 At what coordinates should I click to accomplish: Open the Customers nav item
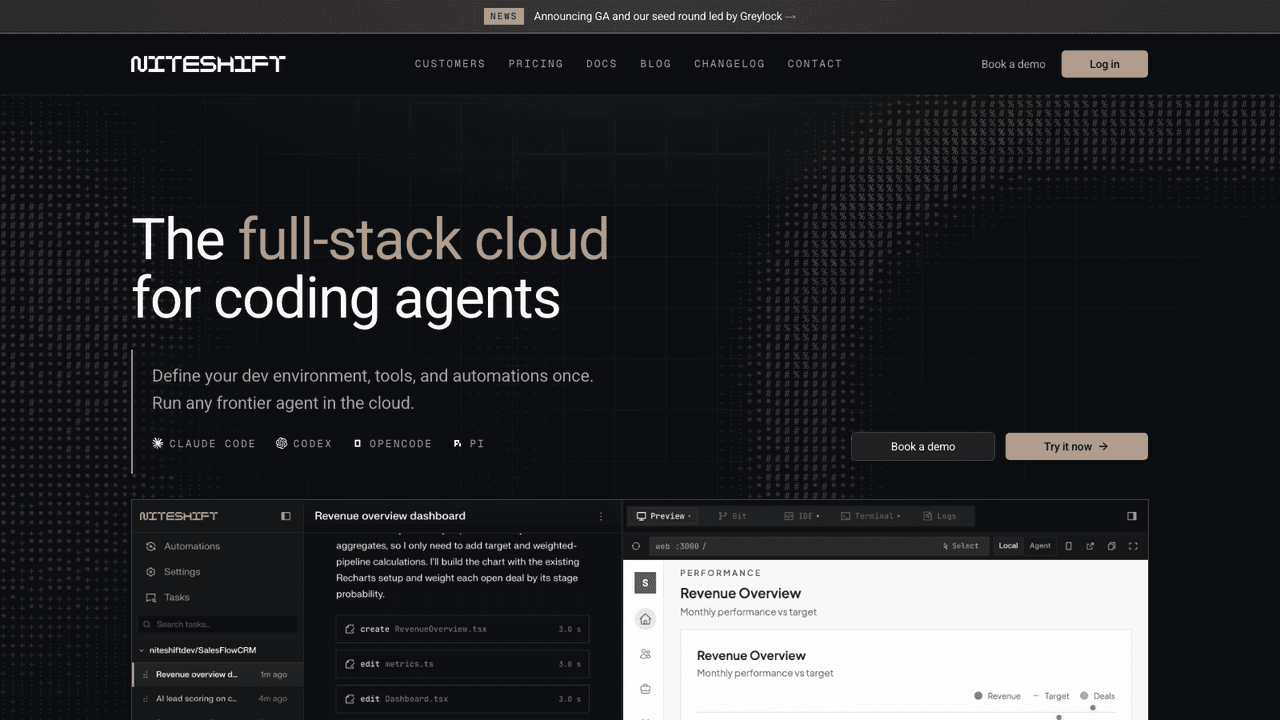(x=450, y=64)
